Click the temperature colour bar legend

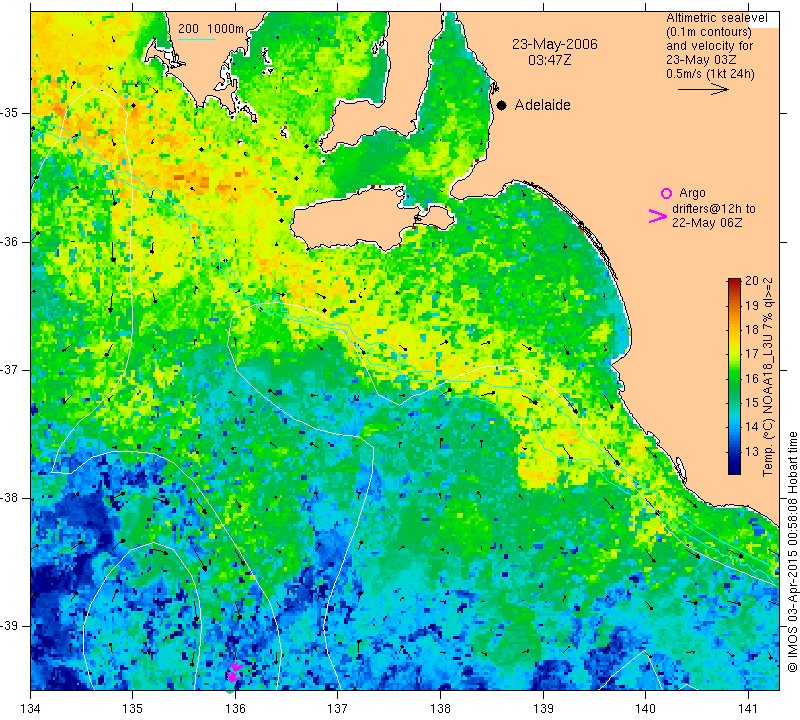point(734,377)
